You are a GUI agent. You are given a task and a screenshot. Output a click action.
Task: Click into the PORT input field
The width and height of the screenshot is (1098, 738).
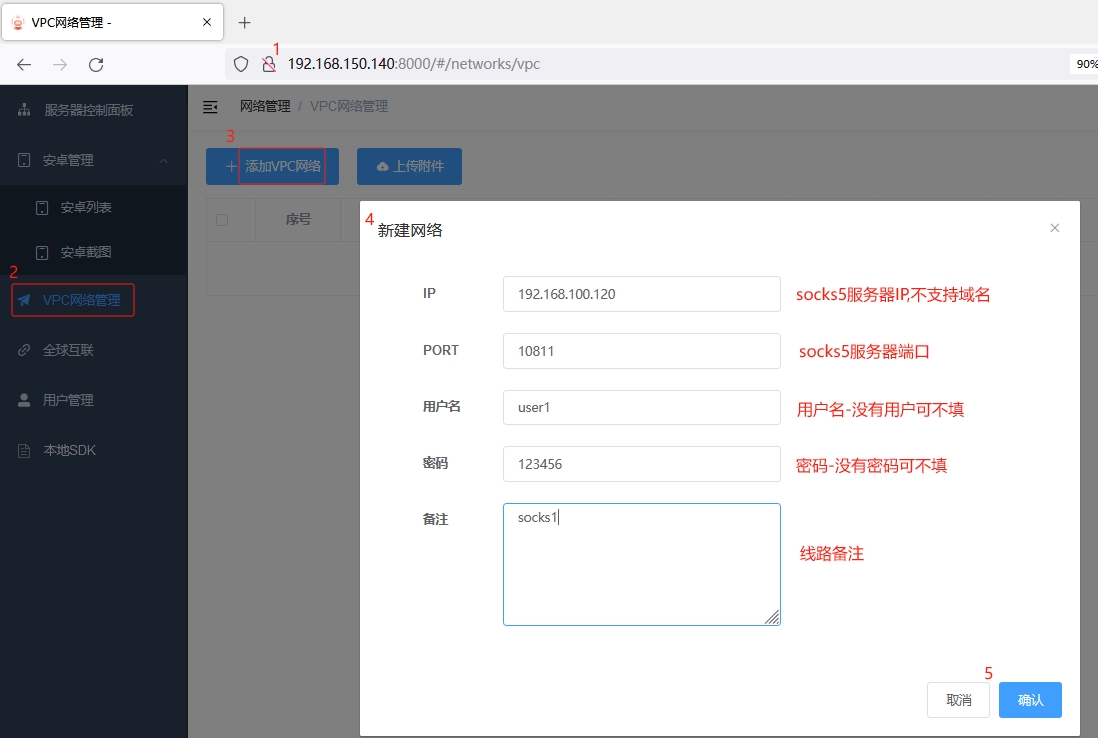641,351
